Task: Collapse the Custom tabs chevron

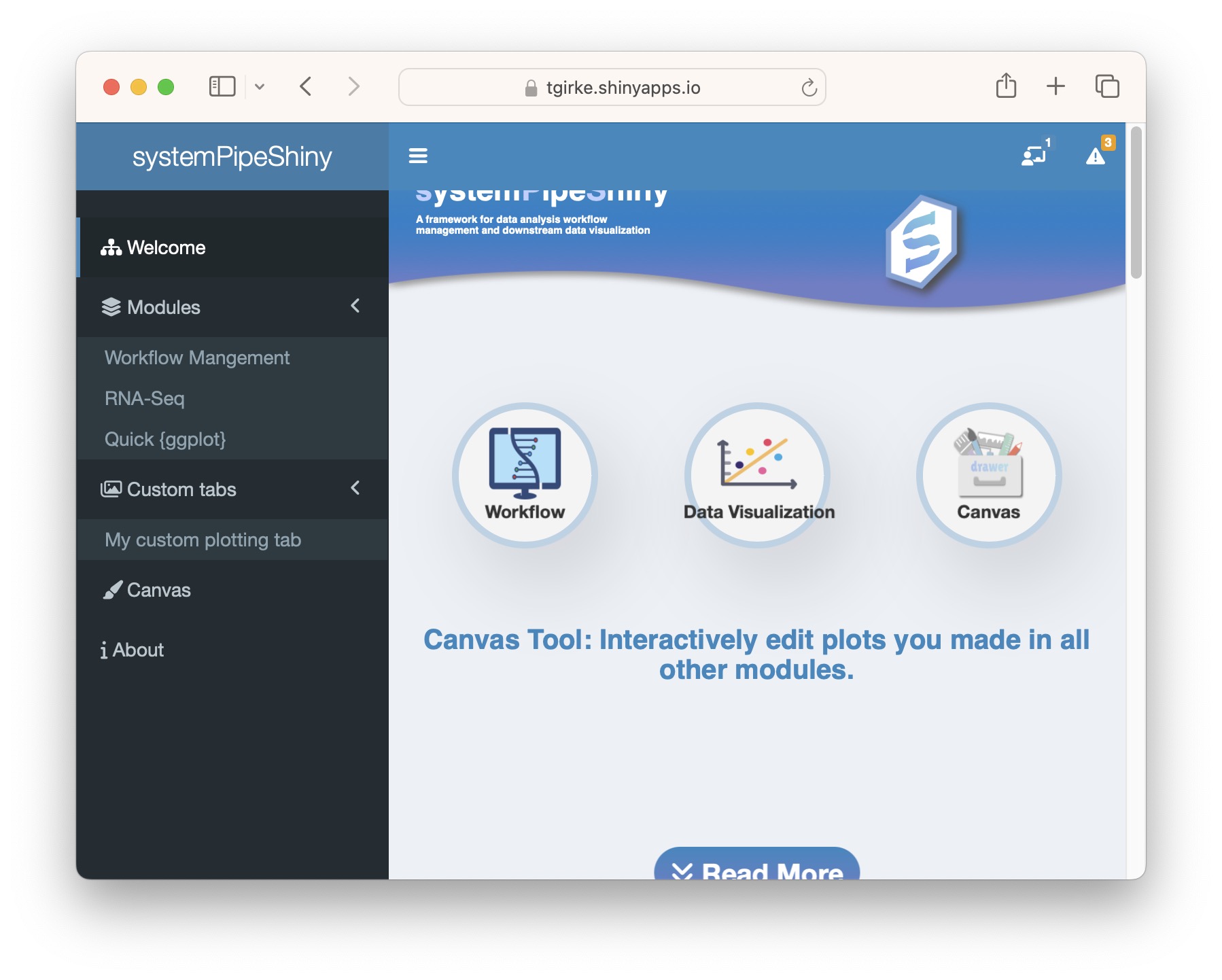Action: click(x=355, y=489)
